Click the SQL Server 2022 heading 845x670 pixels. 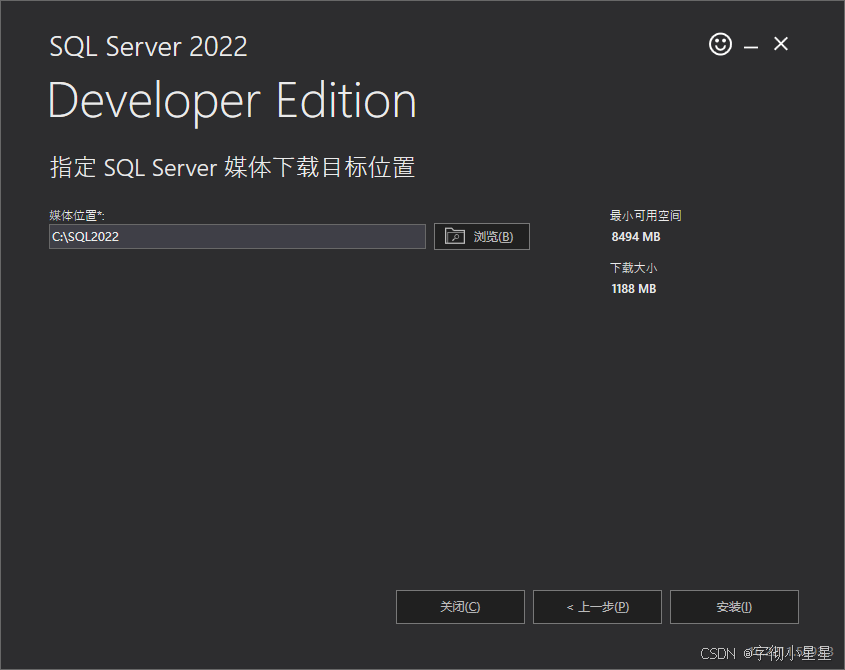click(x=148, y=46)
